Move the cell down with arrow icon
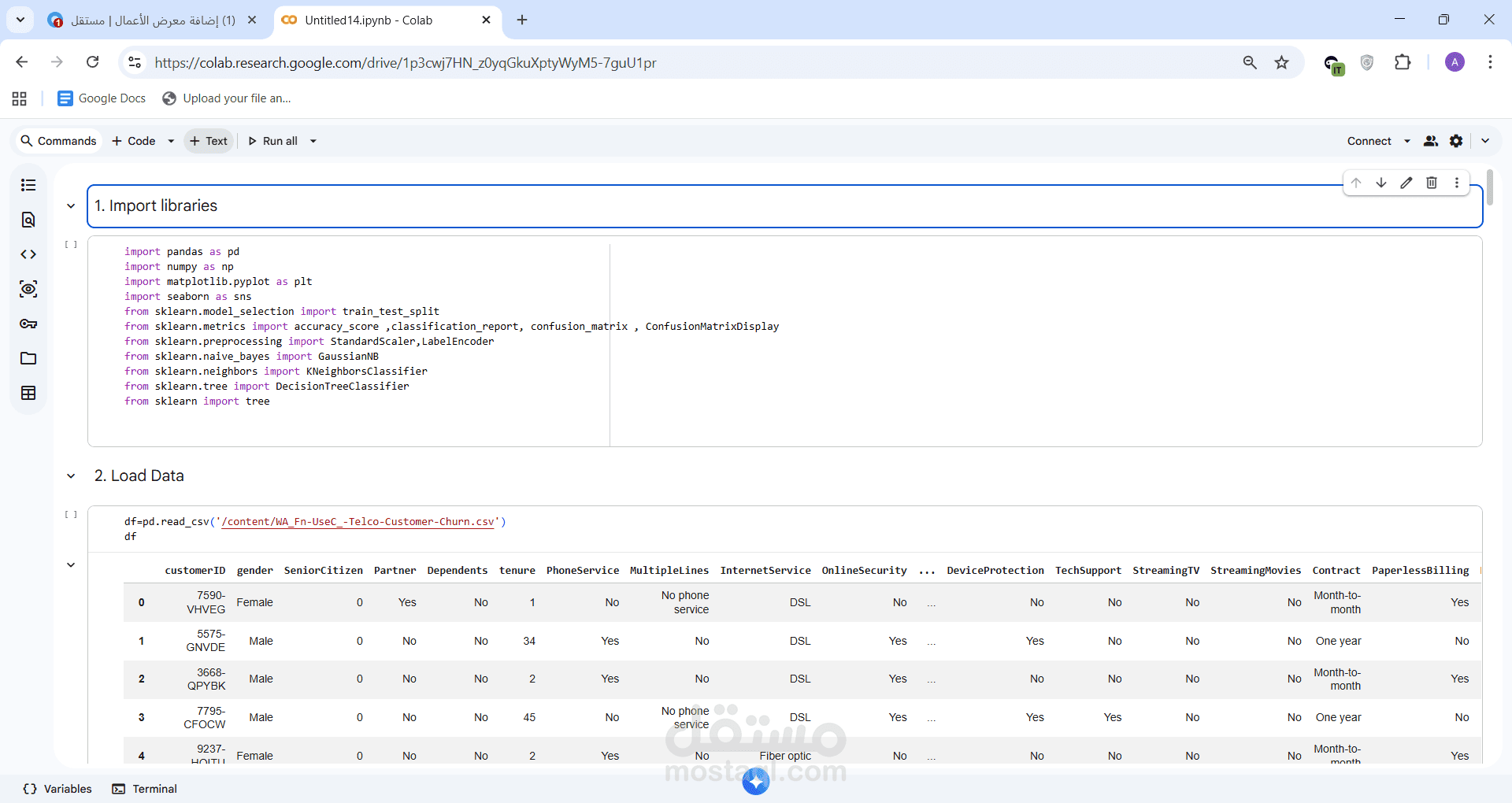This screenshot has height=803, width=1512. [x=1381, y=183]
